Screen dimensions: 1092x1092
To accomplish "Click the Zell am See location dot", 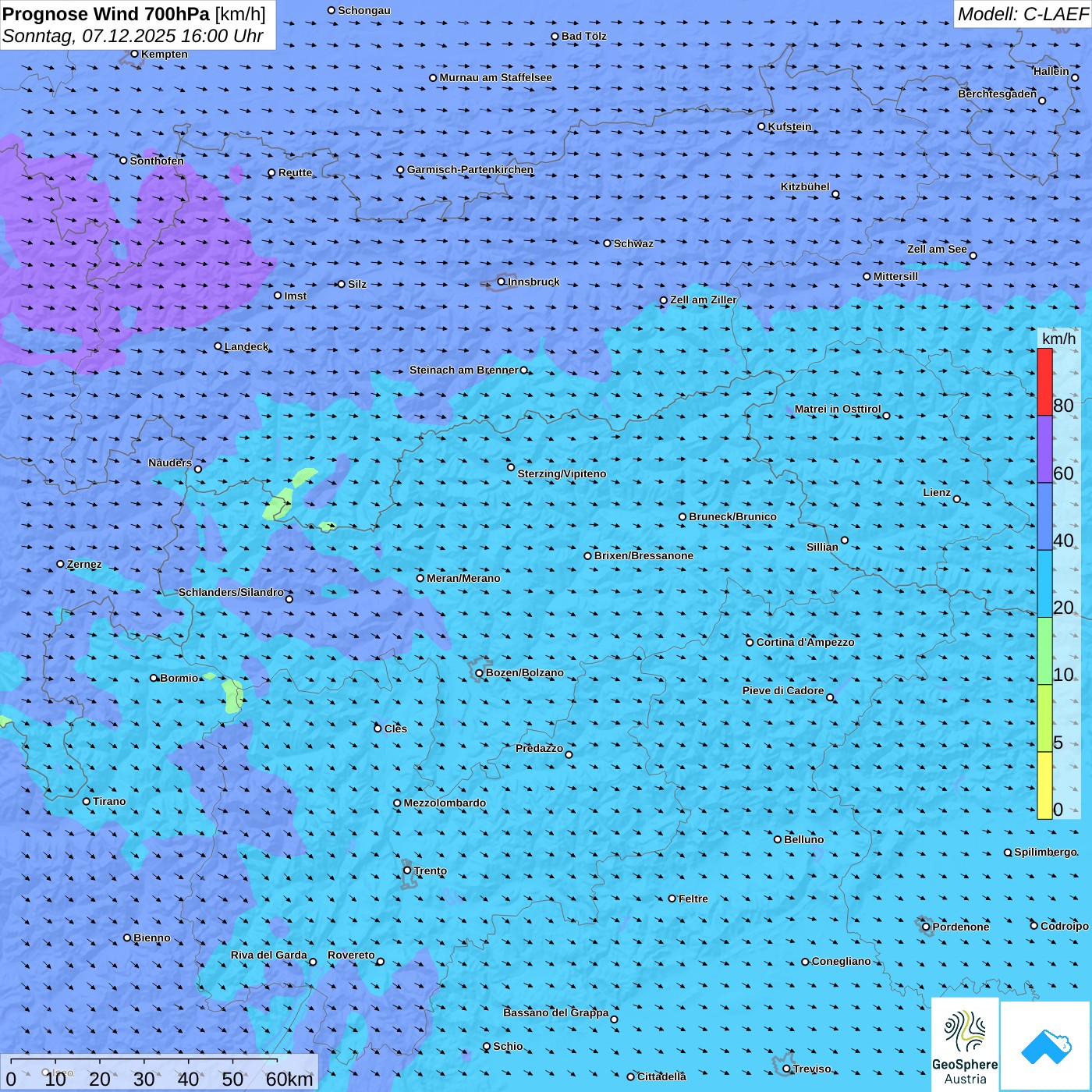I will pyautogui.click(x=973, y=255).
